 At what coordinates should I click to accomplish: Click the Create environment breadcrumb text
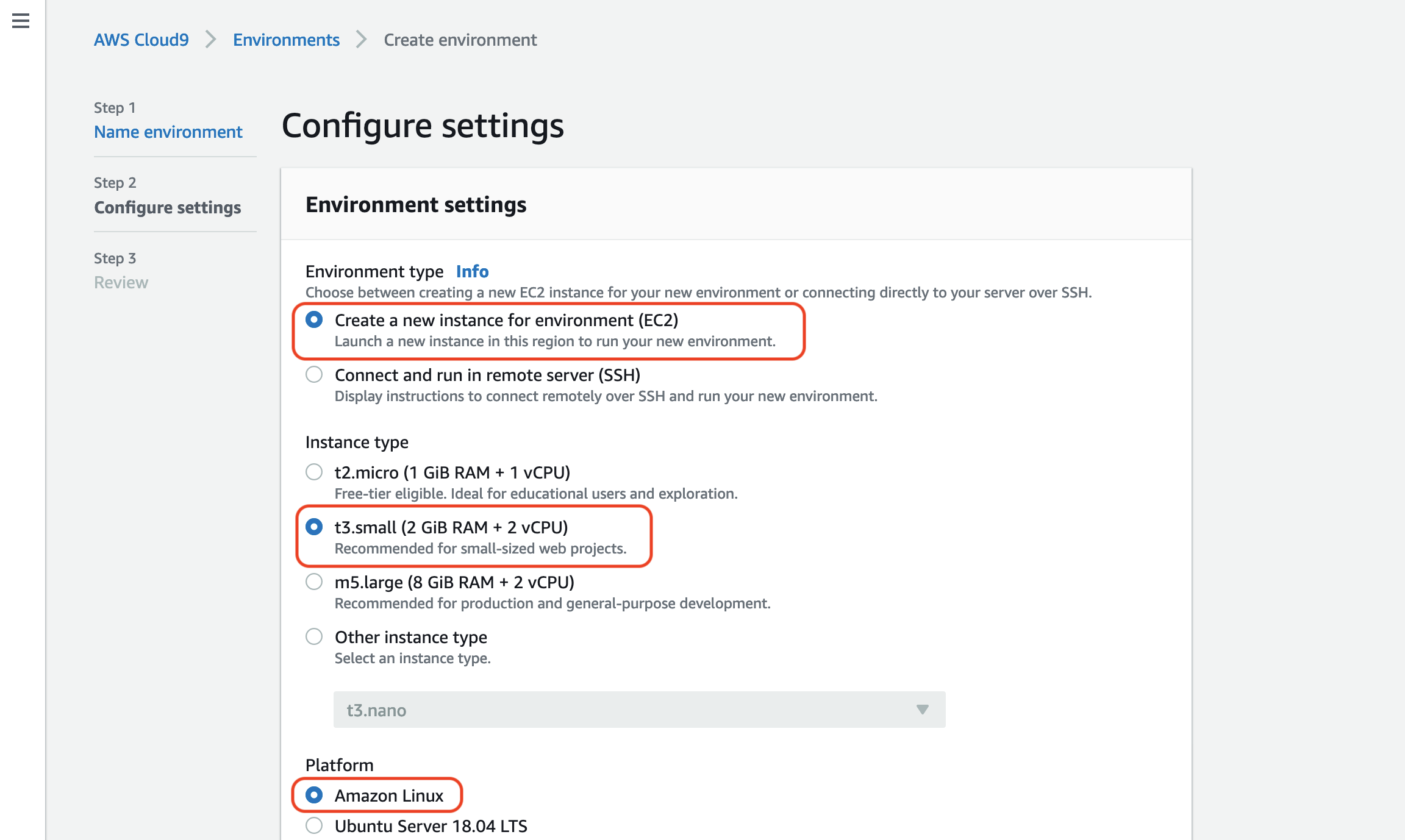[460, 40]
